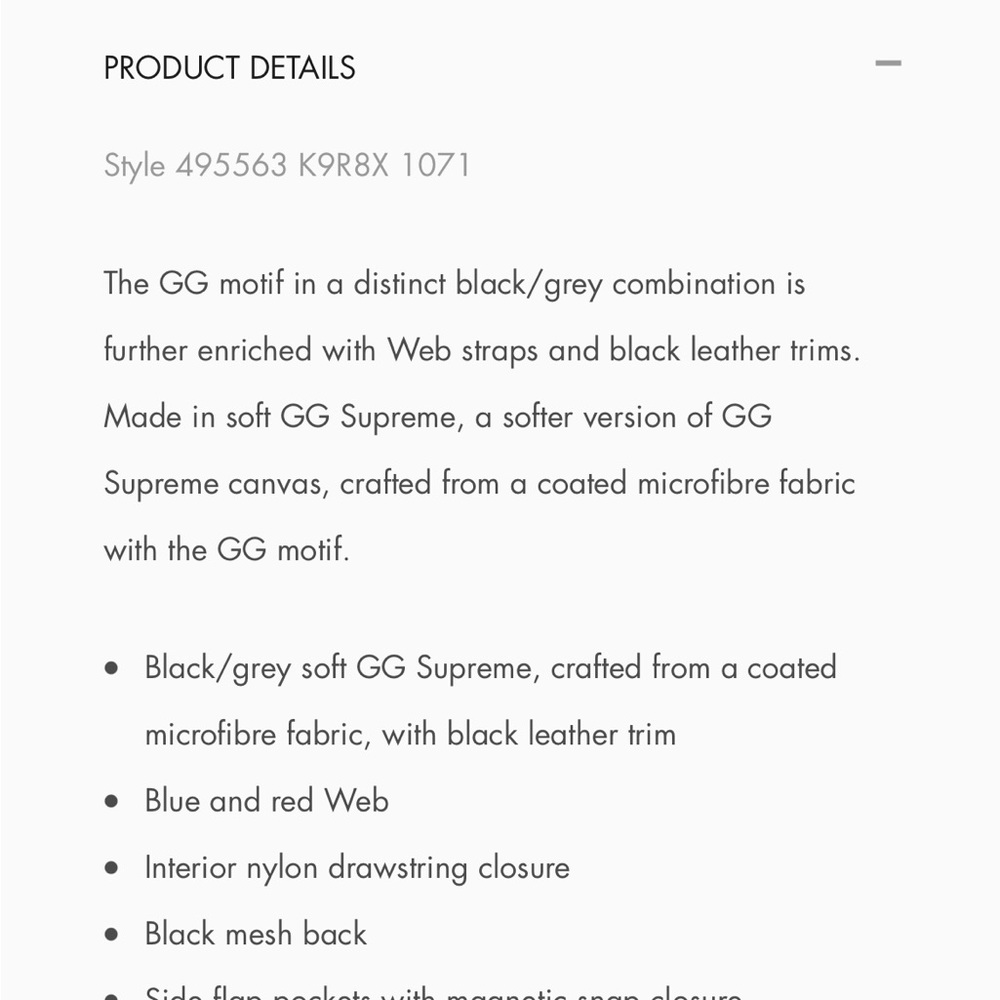Screen dimensions: 1000x1000
Task: Click the GG motif description paragraph
Action: 482,416
